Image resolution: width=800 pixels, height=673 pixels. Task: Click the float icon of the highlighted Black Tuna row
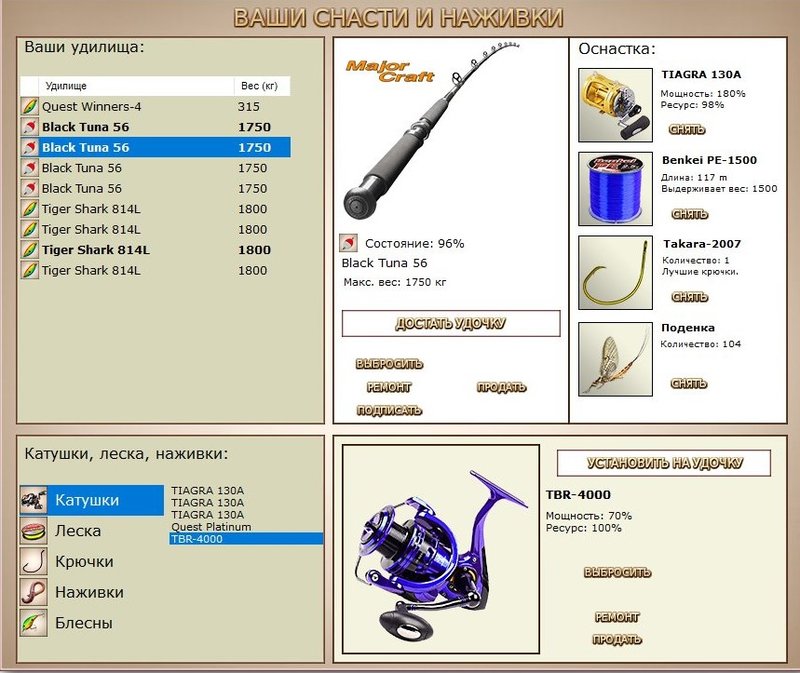click(30, 147)
